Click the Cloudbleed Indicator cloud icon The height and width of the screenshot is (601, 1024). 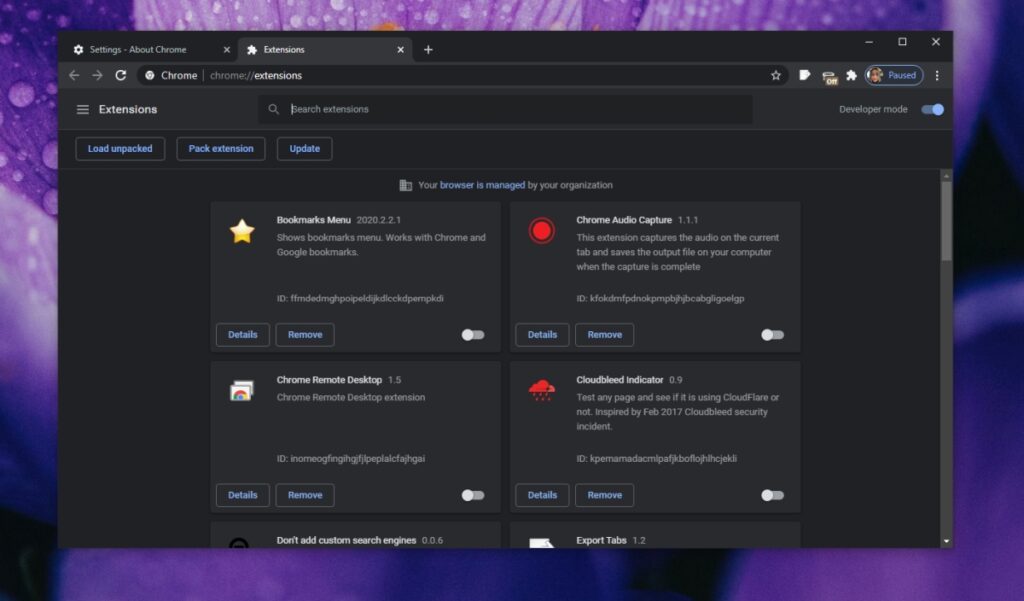(541, 390)
